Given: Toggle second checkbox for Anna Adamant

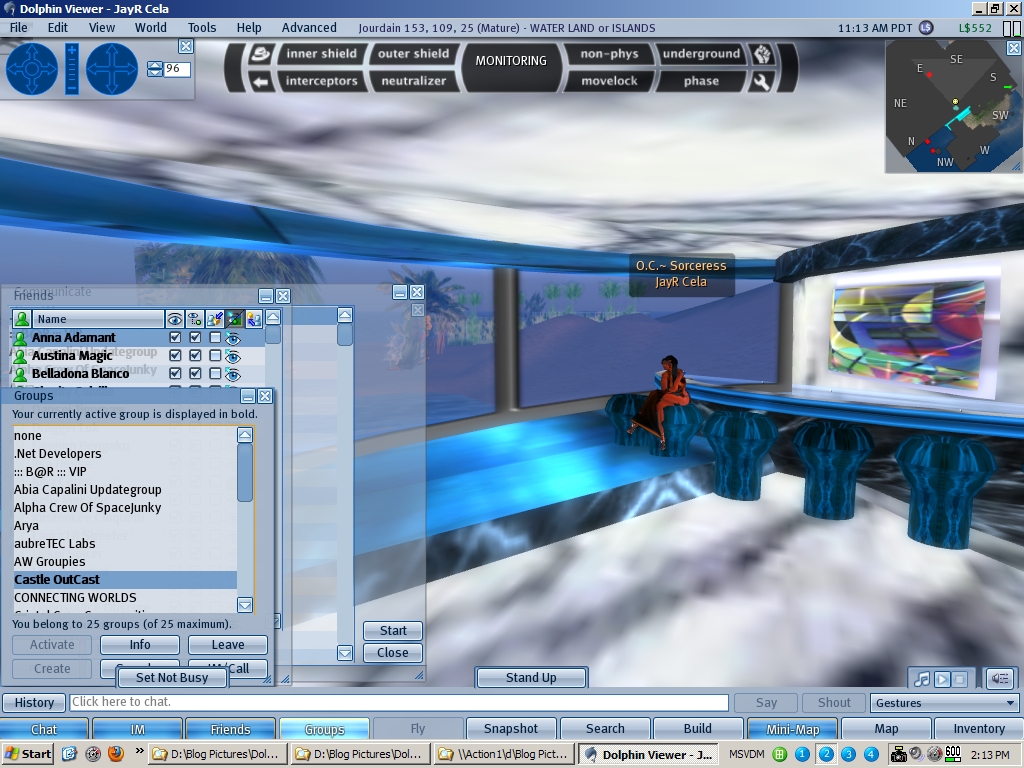Looking at the screenshot, I should coord(195,338).
